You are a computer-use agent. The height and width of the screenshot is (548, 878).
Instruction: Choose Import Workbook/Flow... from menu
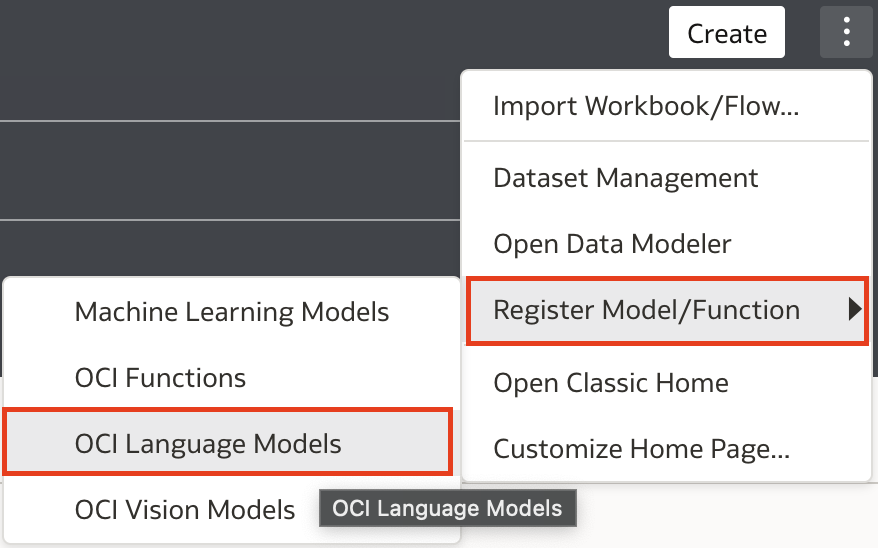666,106
